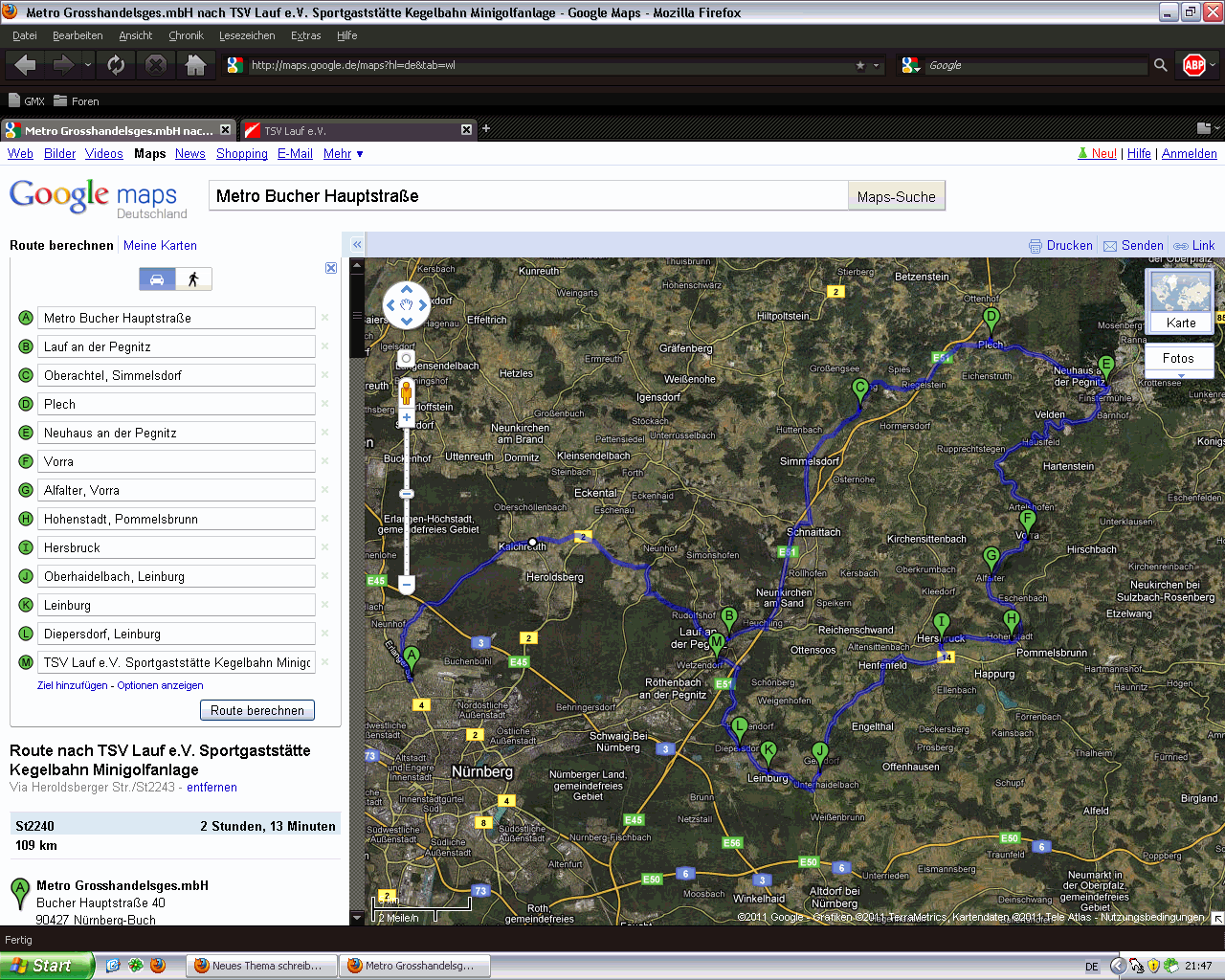The height and width of the screenshot is (980, 1225).
Task: Zoom in the map with the plus button
Action: click(406, 417)
